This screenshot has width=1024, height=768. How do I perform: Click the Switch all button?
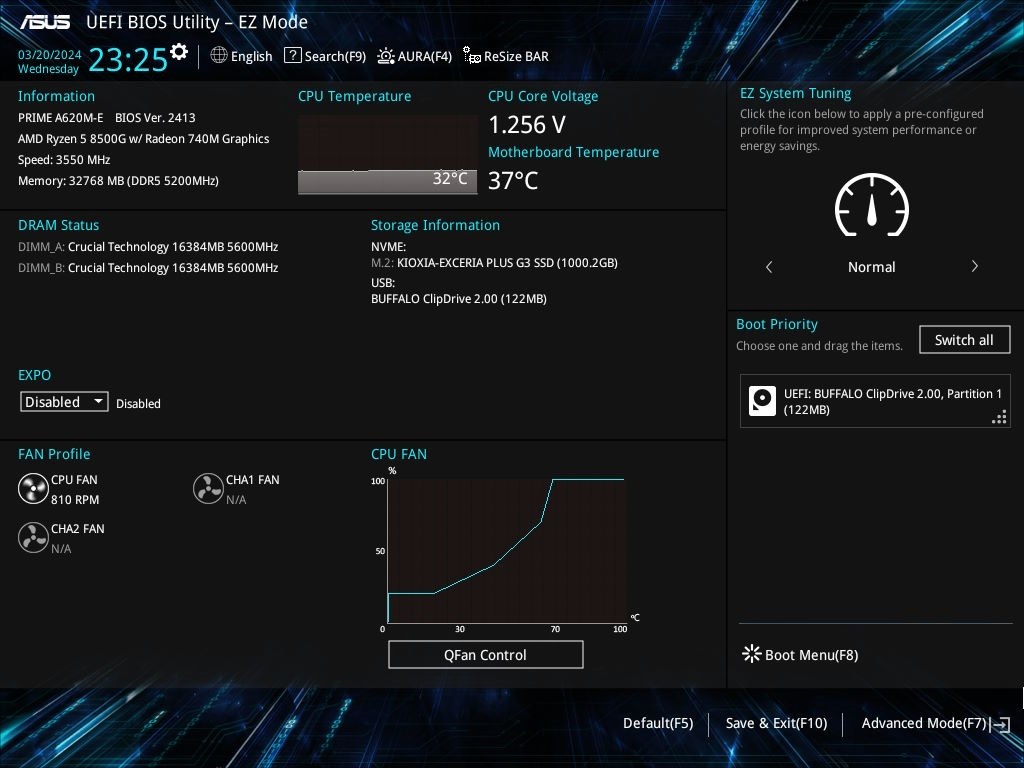click(965, 340)
